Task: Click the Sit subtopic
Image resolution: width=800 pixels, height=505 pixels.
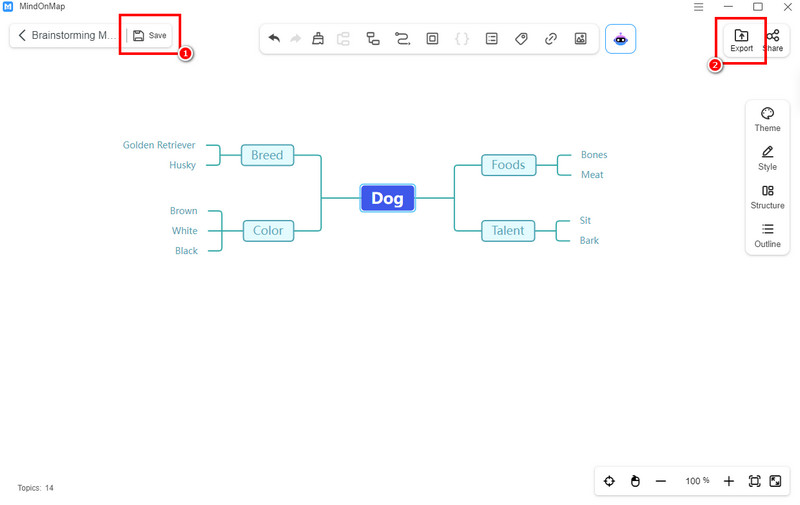Action: click(585, 220)
